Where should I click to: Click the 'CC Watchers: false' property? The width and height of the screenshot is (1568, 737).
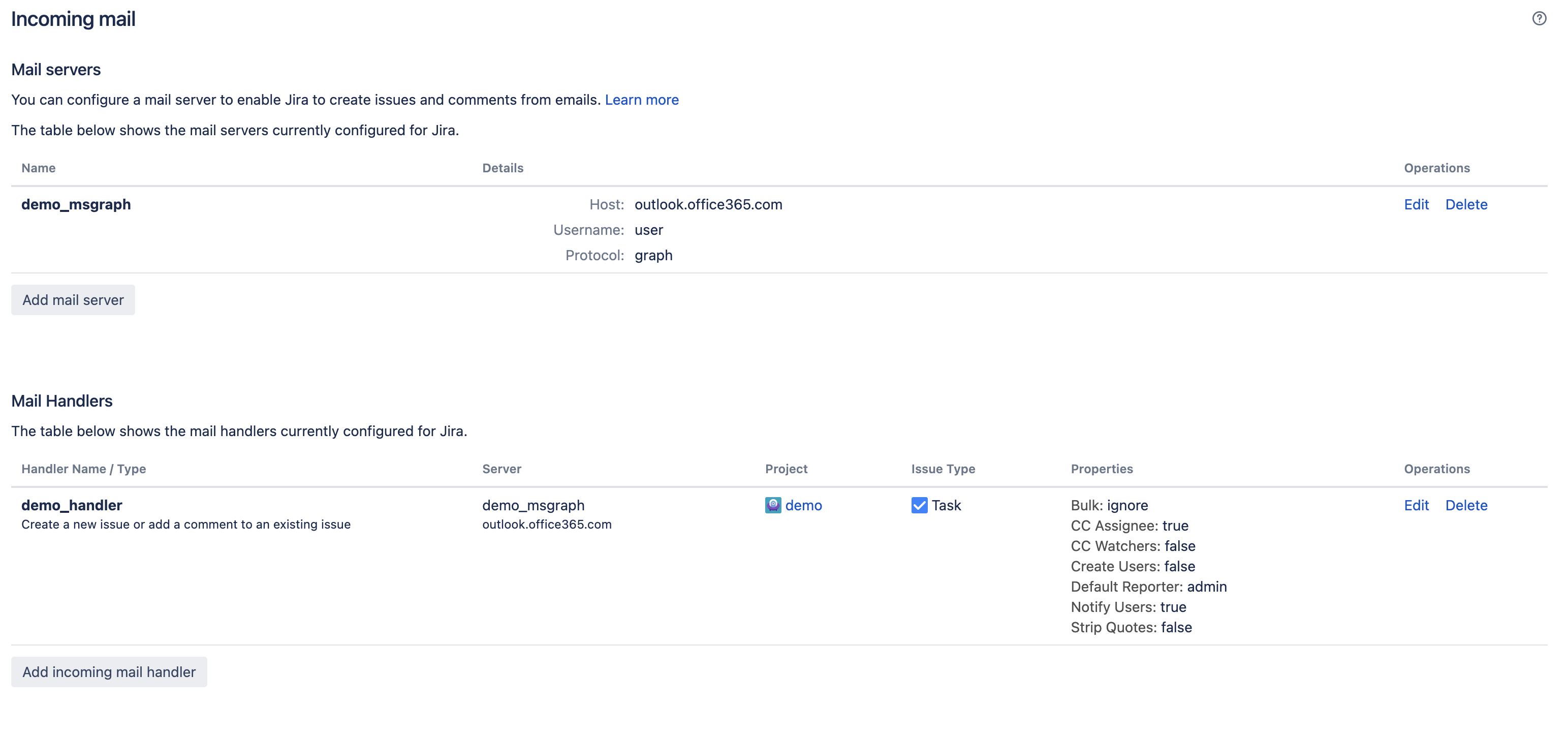[1133, 546]
